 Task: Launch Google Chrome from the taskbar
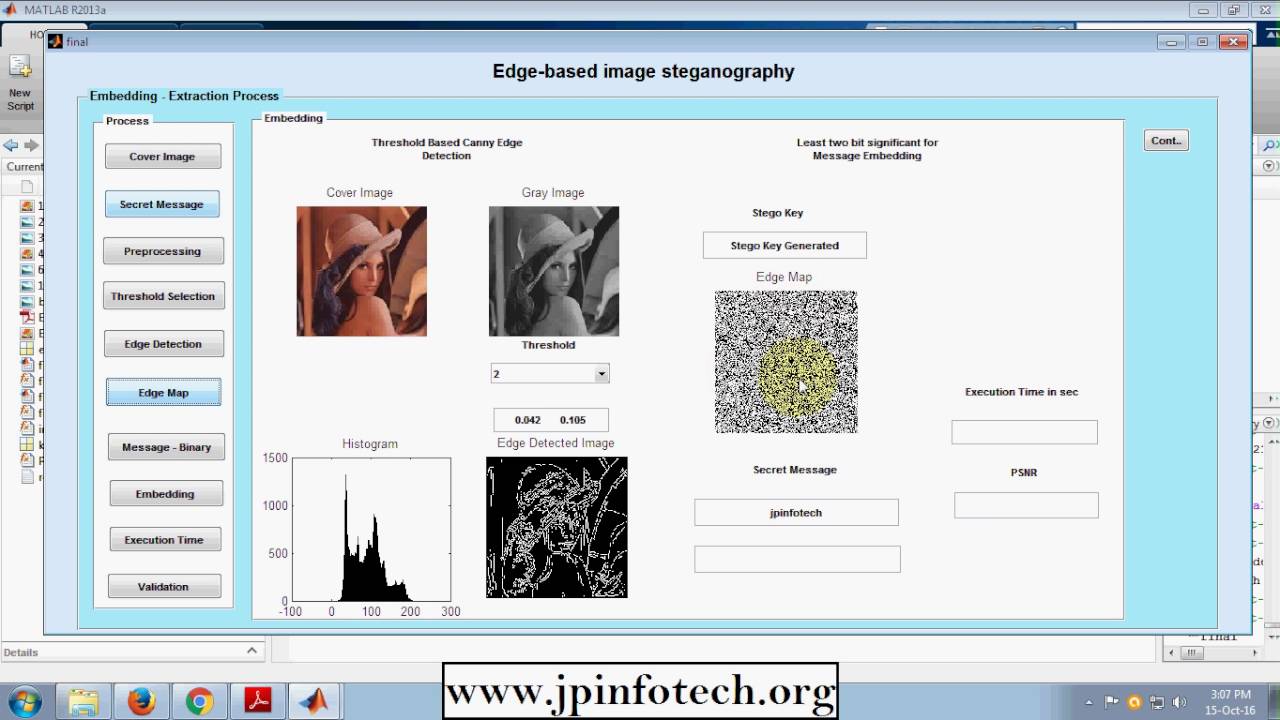199,702
